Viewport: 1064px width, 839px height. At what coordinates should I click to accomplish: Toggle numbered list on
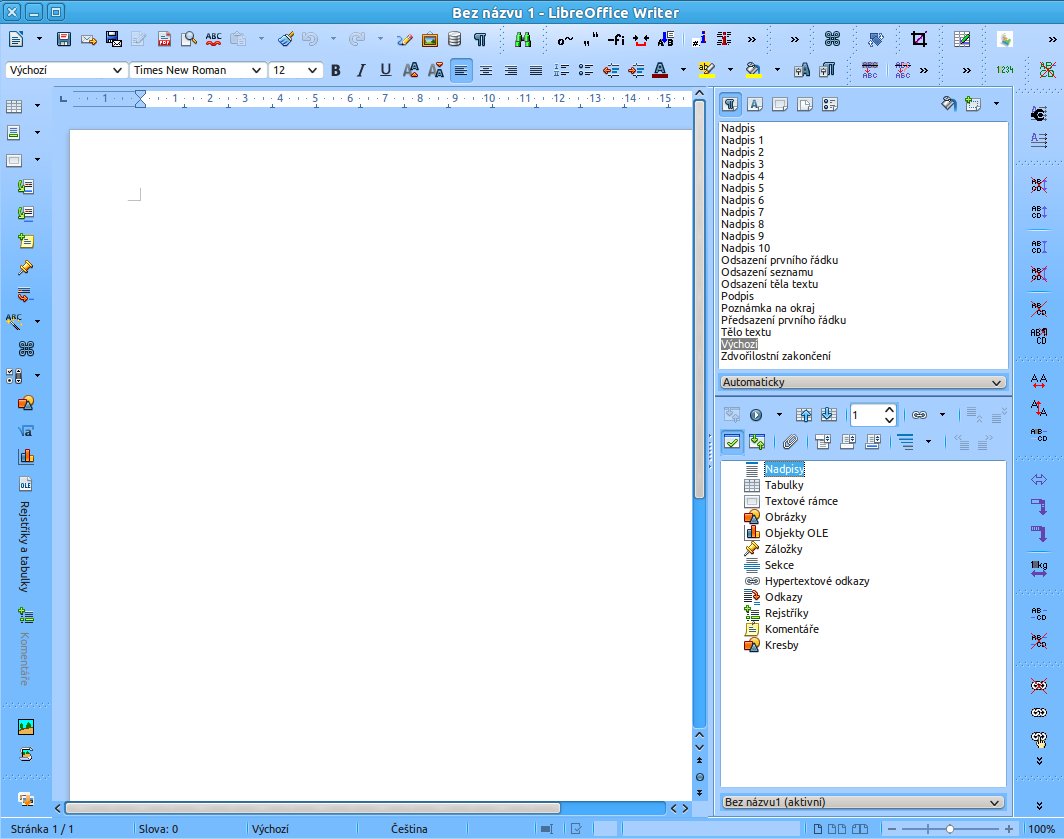pyautogui.click(x=560, y=70)
